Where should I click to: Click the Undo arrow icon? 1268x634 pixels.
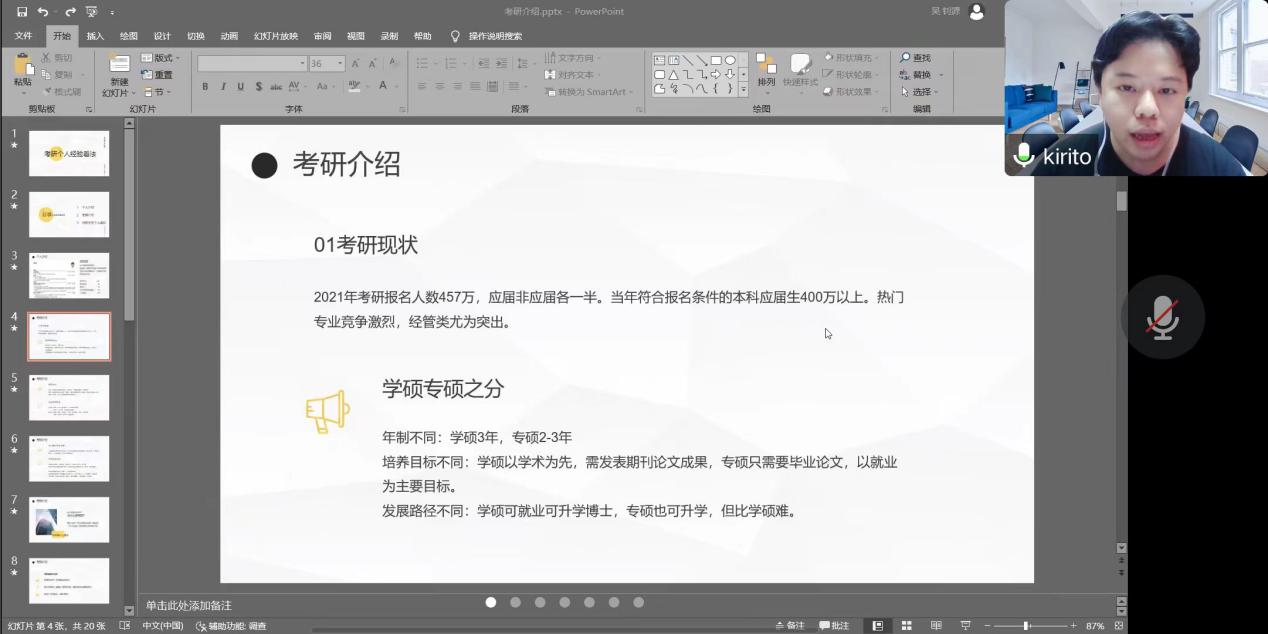43,11
